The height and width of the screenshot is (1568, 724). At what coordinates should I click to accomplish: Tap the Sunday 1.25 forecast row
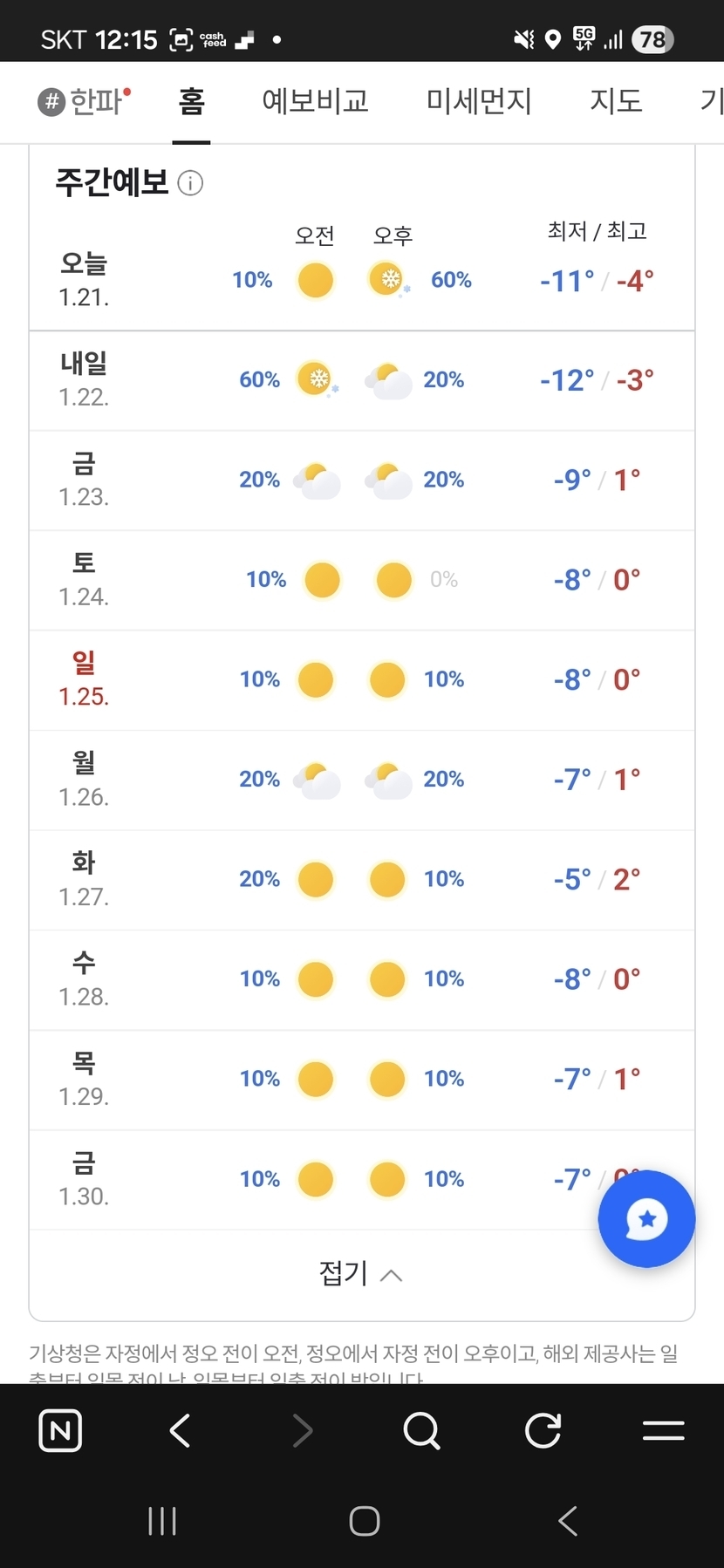tap(361, 680)
